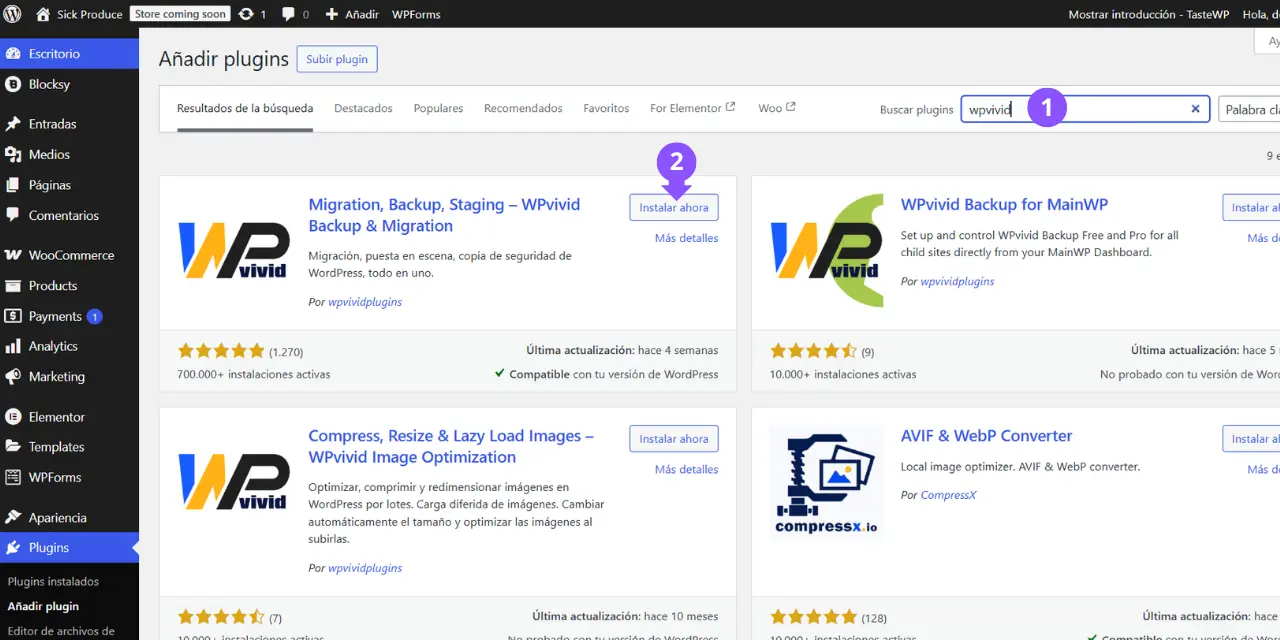Viewport: 1280px width, 640px height.
Task: Switch to the Populares tab
Action: pos(438,108)
